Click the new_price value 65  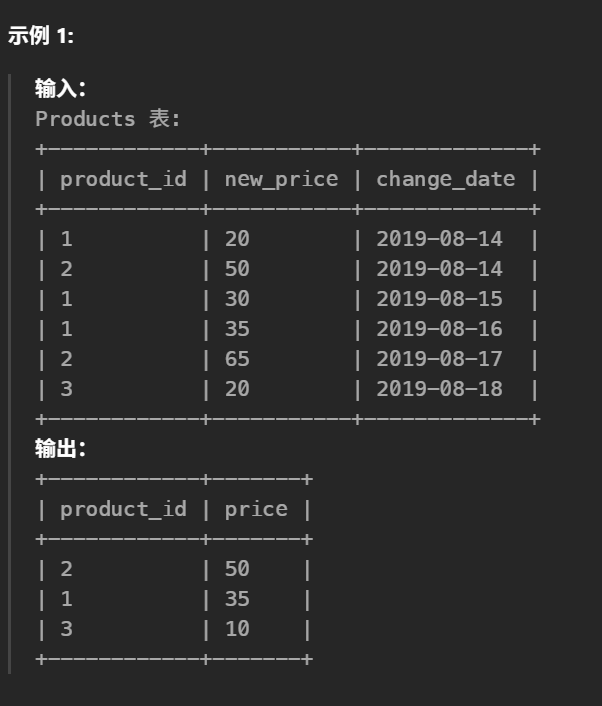[x=237, y=359]
